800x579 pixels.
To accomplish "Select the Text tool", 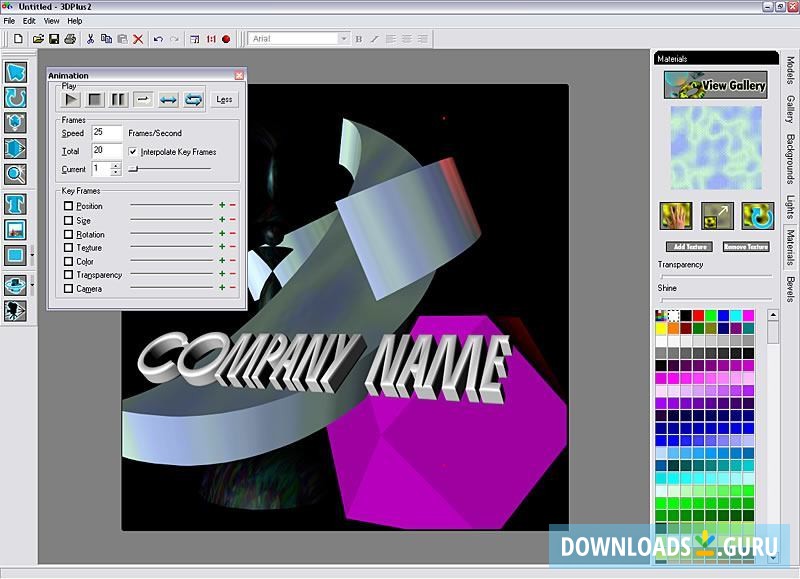I will tap(15, 204).
